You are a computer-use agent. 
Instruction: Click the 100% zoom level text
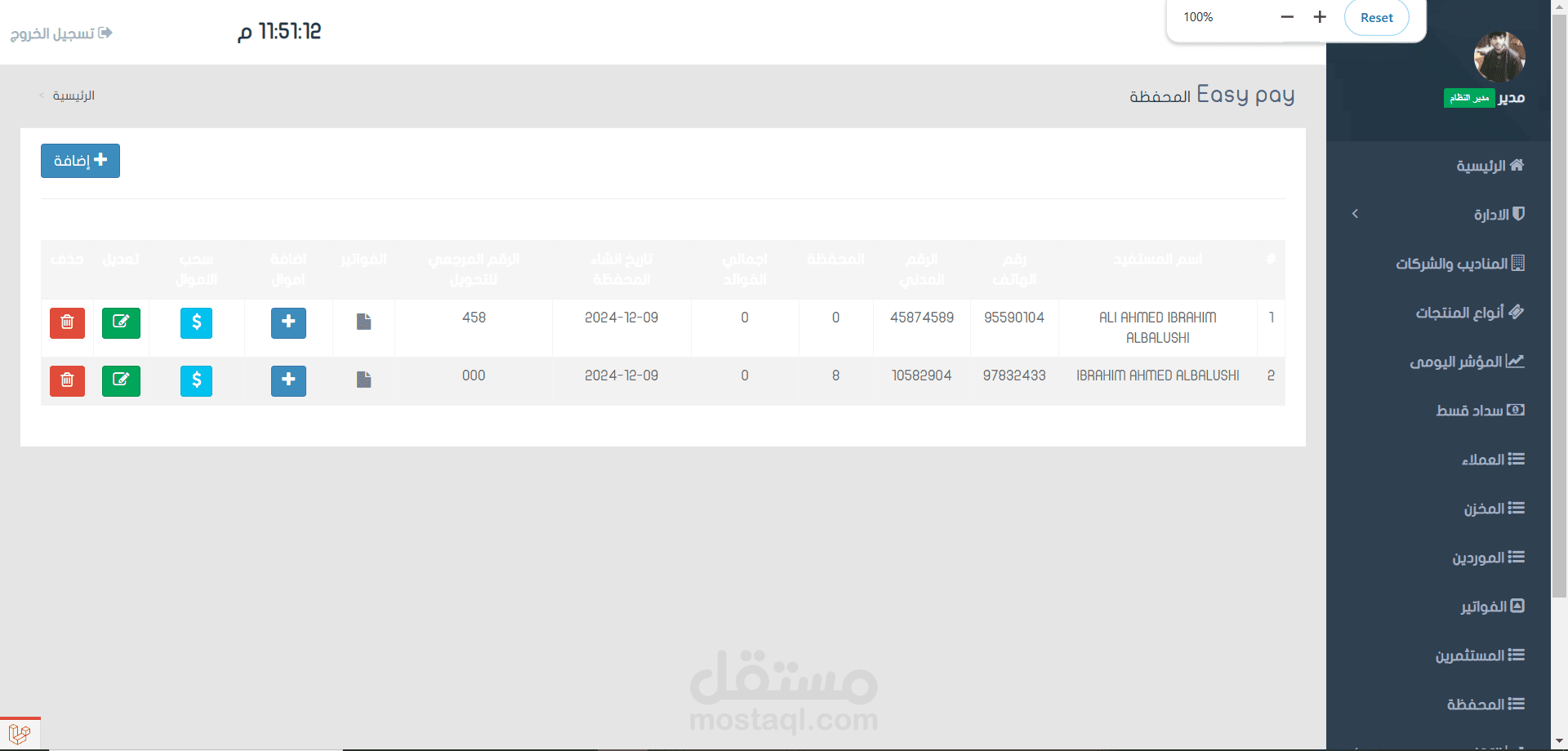[x=1198, y=17]
